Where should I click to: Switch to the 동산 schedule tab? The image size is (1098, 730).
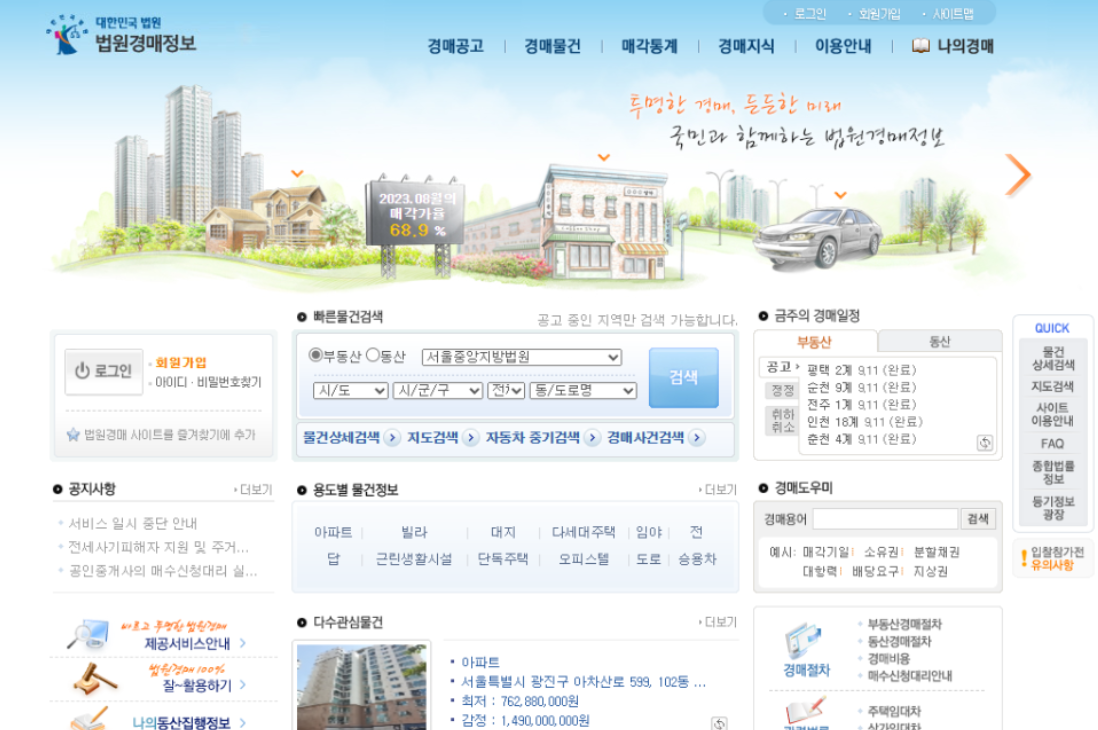(940, 342)
